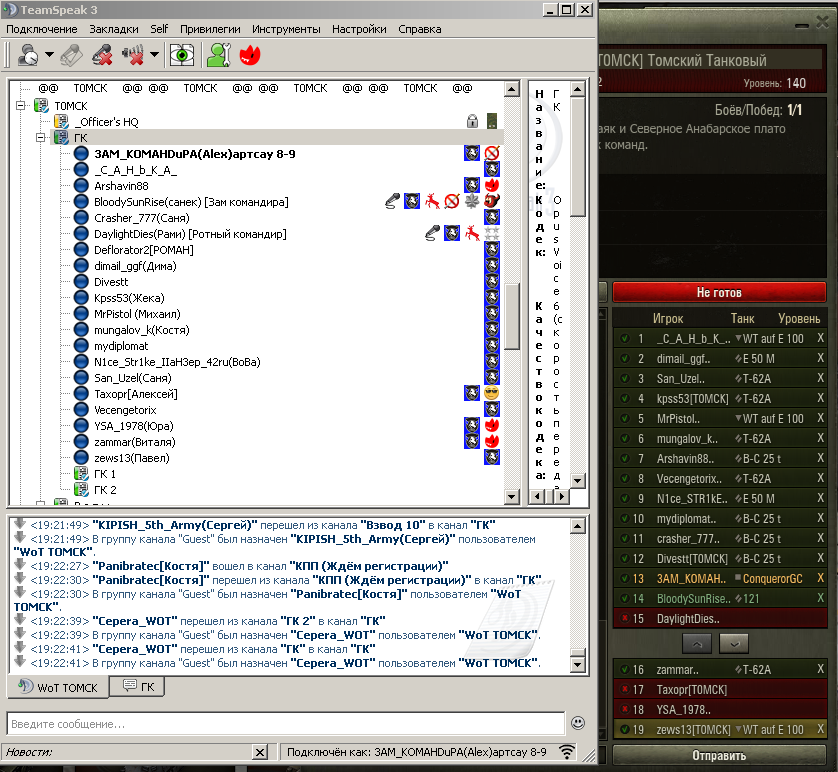Click sunglasses smiley on Taxopr row
This screenshot has width=838, height=772.
pos(492,394)
